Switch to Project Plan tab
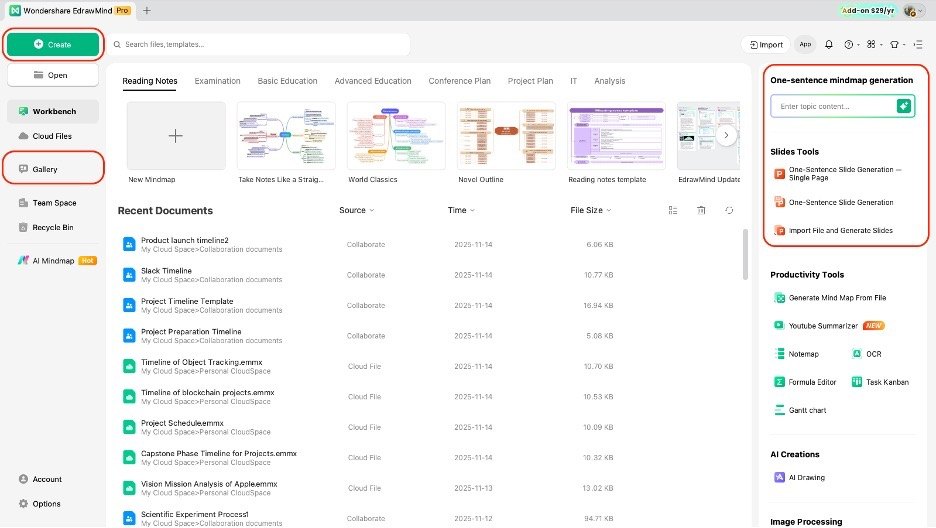936x528 pixels. (x=530, y=81)
